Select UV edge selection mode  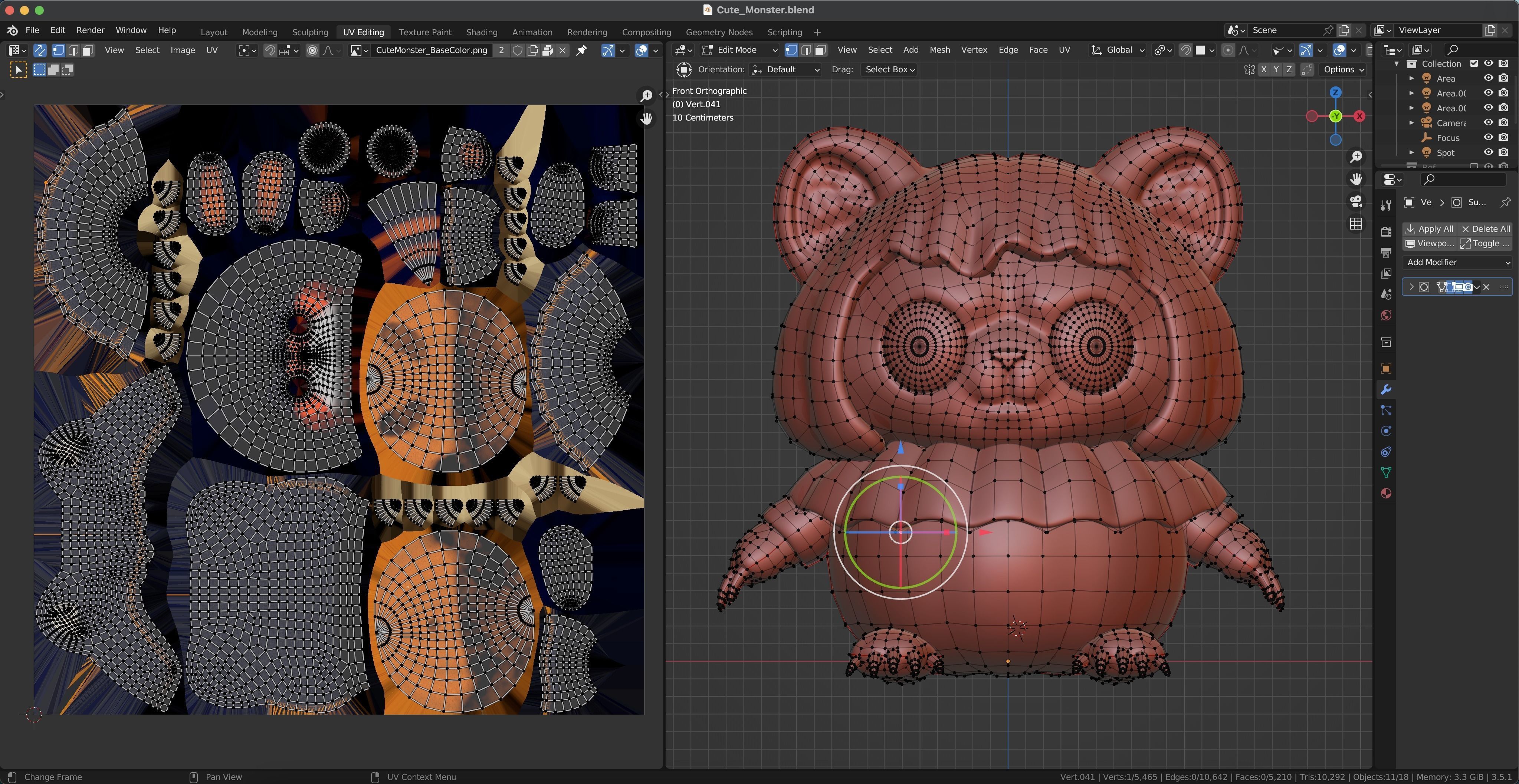73,50
